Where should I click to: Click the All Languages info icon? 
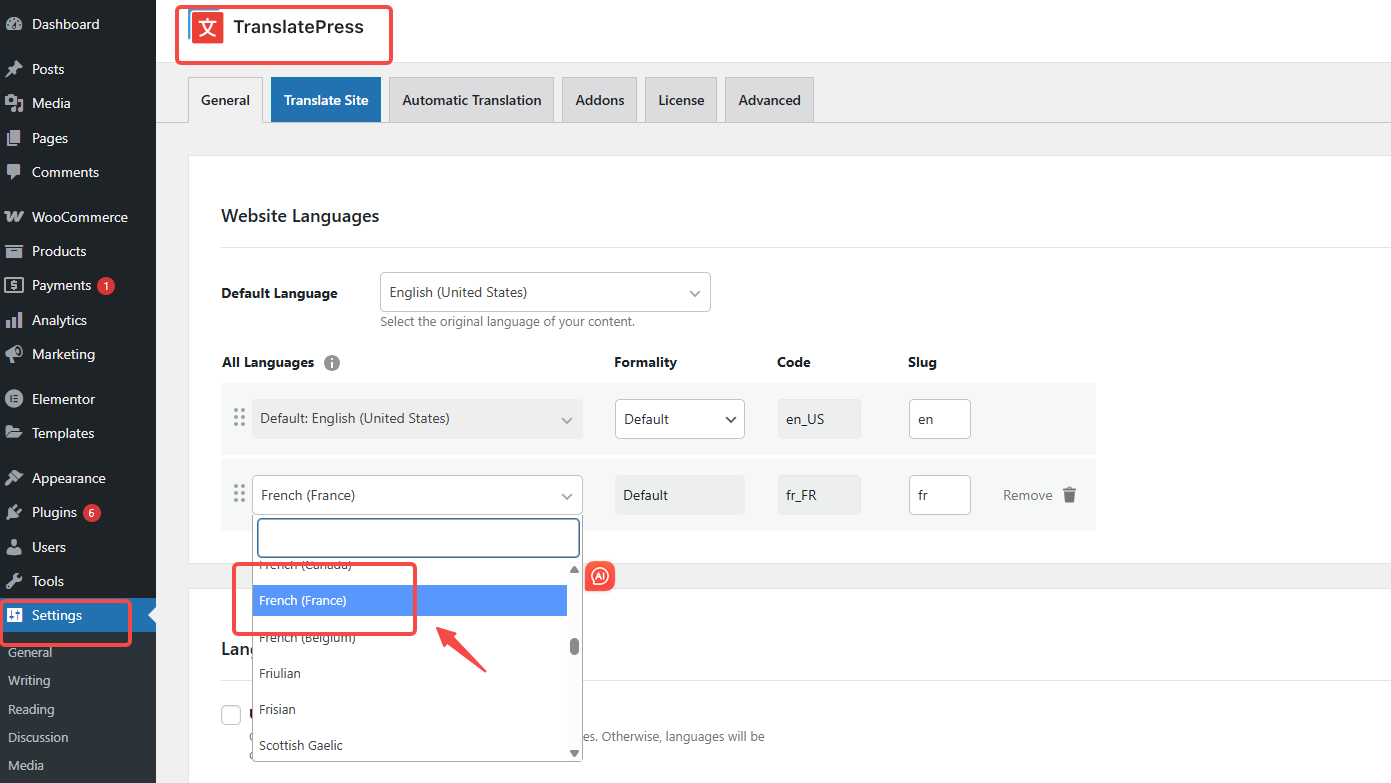pyautogui.click(x=332, y=363)
